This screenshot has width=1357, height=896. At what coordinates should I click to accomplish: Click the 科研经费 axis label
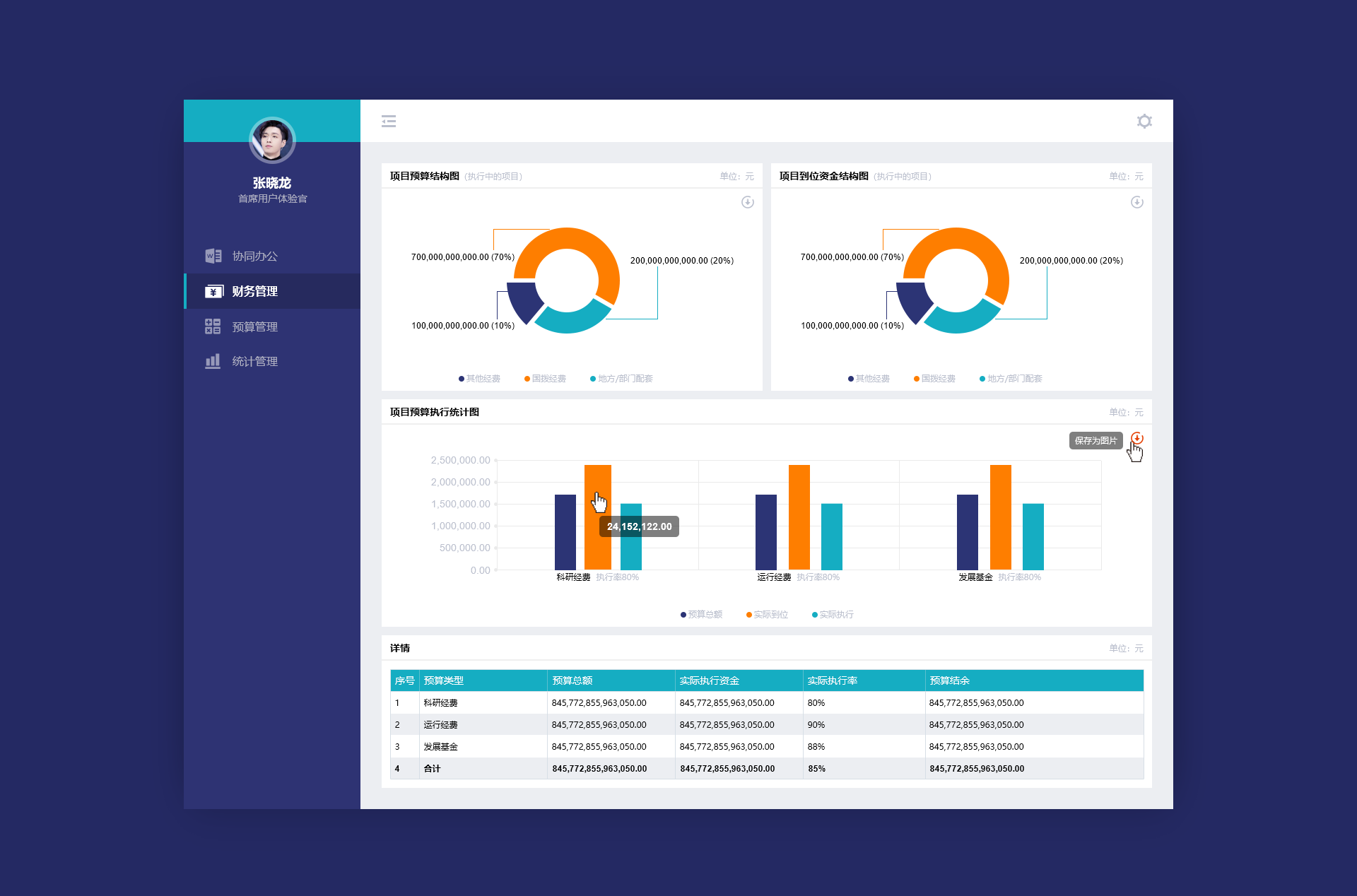pyautogui.click(x=573, y=577)
